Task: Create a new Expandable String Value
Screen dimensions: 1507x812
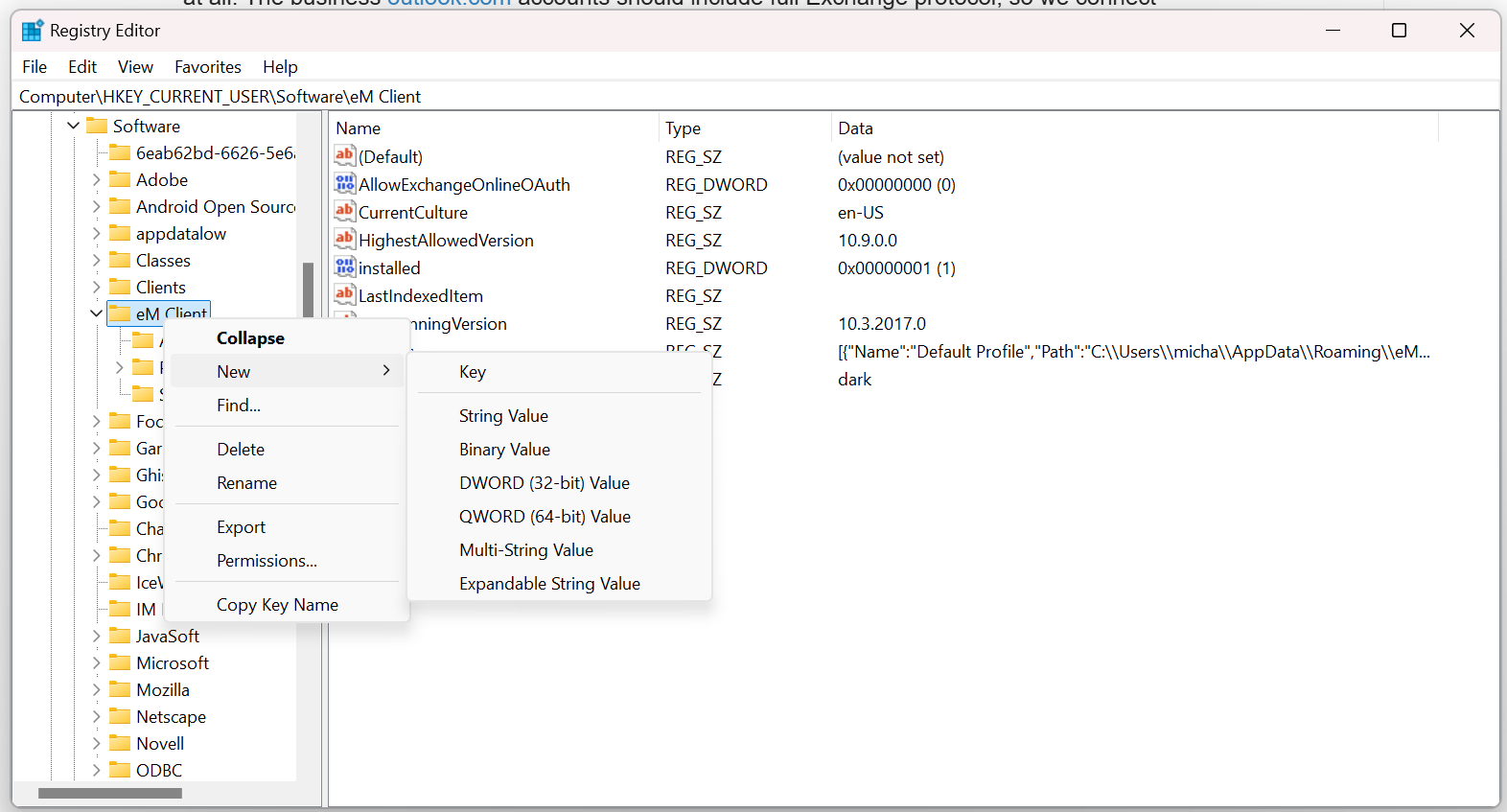Action: (560, 584)
